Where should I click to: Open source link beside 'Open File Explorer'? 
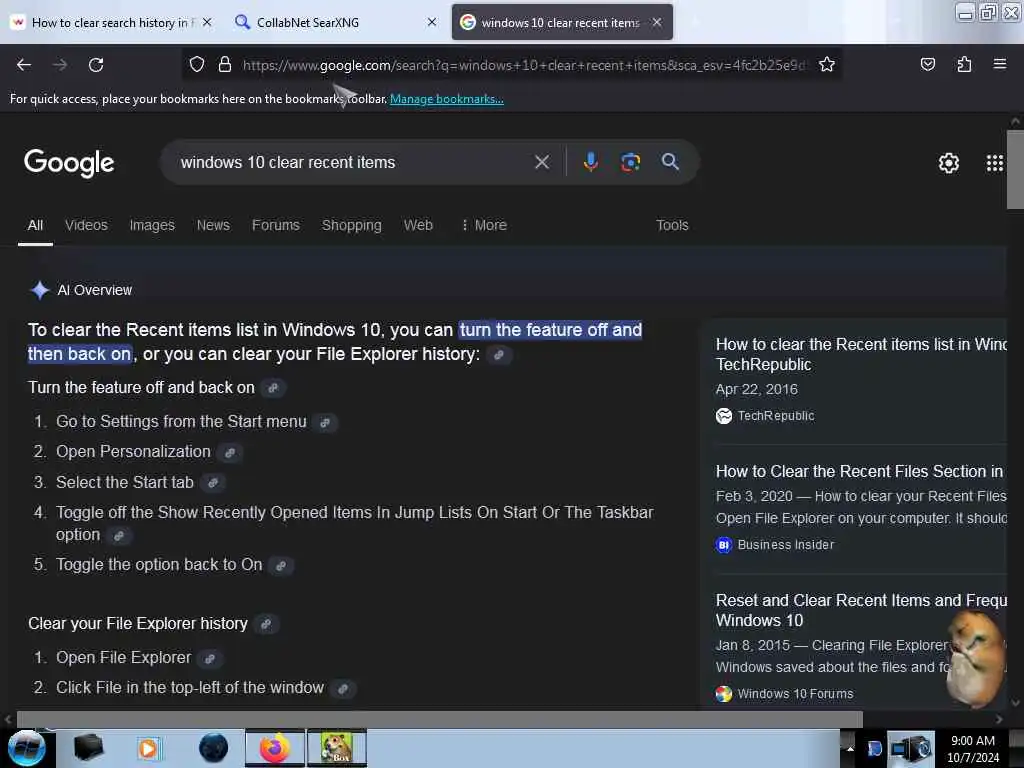click(x=210, y=658)
